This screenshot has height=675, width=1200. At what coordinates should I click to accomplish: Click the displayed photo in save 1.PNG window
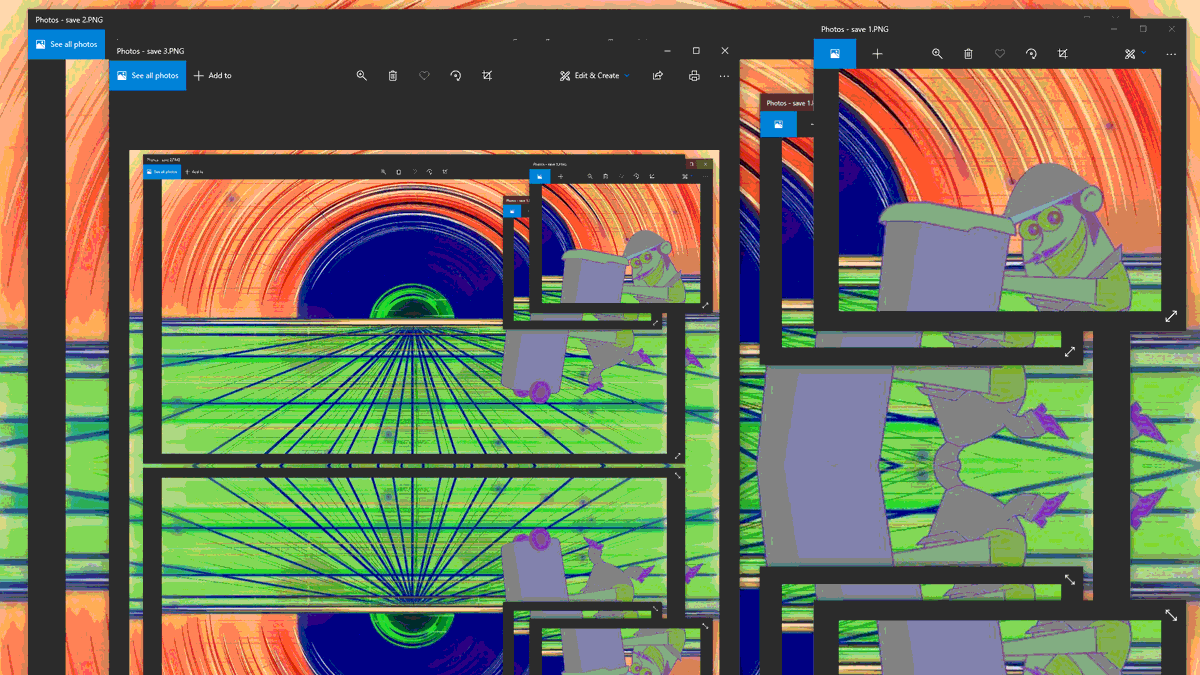pyautogui.click(x=1000, y=190)
